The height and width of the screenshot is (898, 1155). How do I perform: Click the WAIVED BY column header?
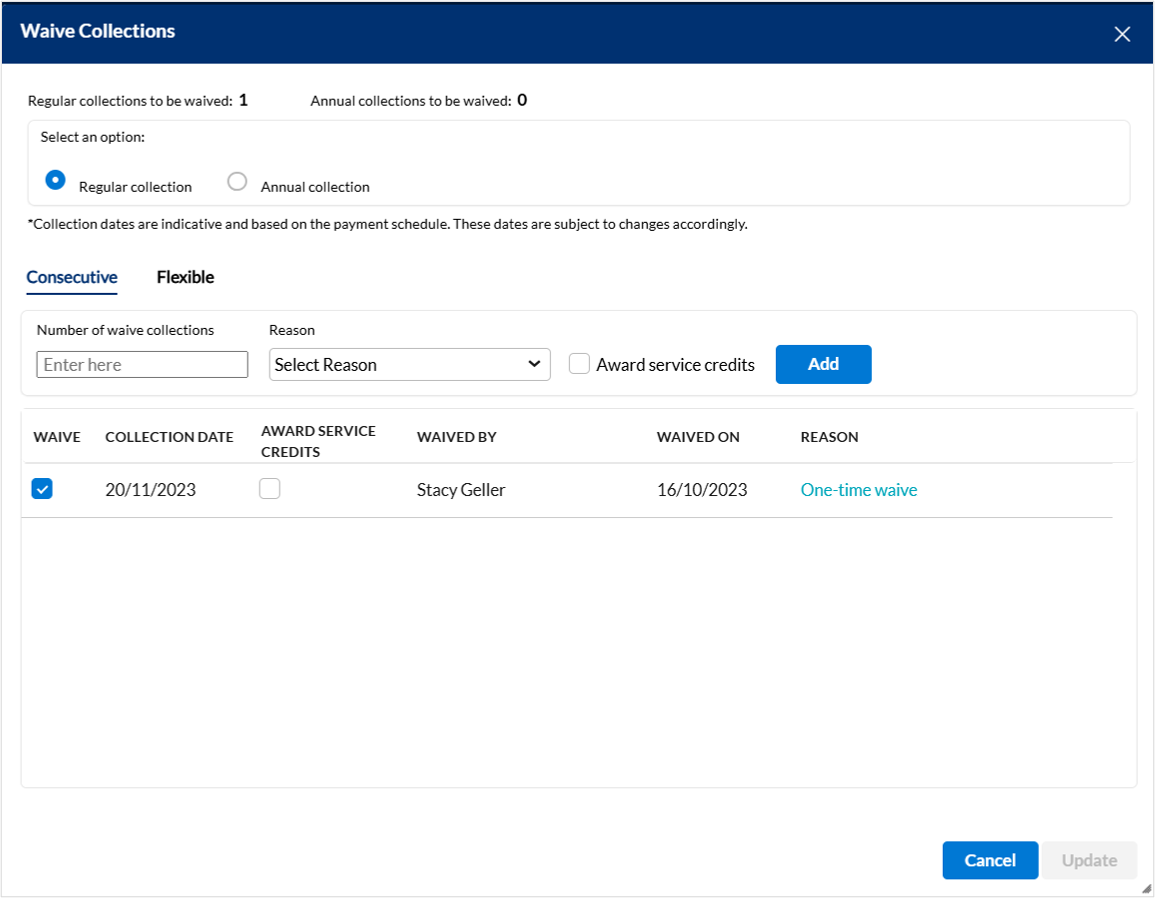457,437
